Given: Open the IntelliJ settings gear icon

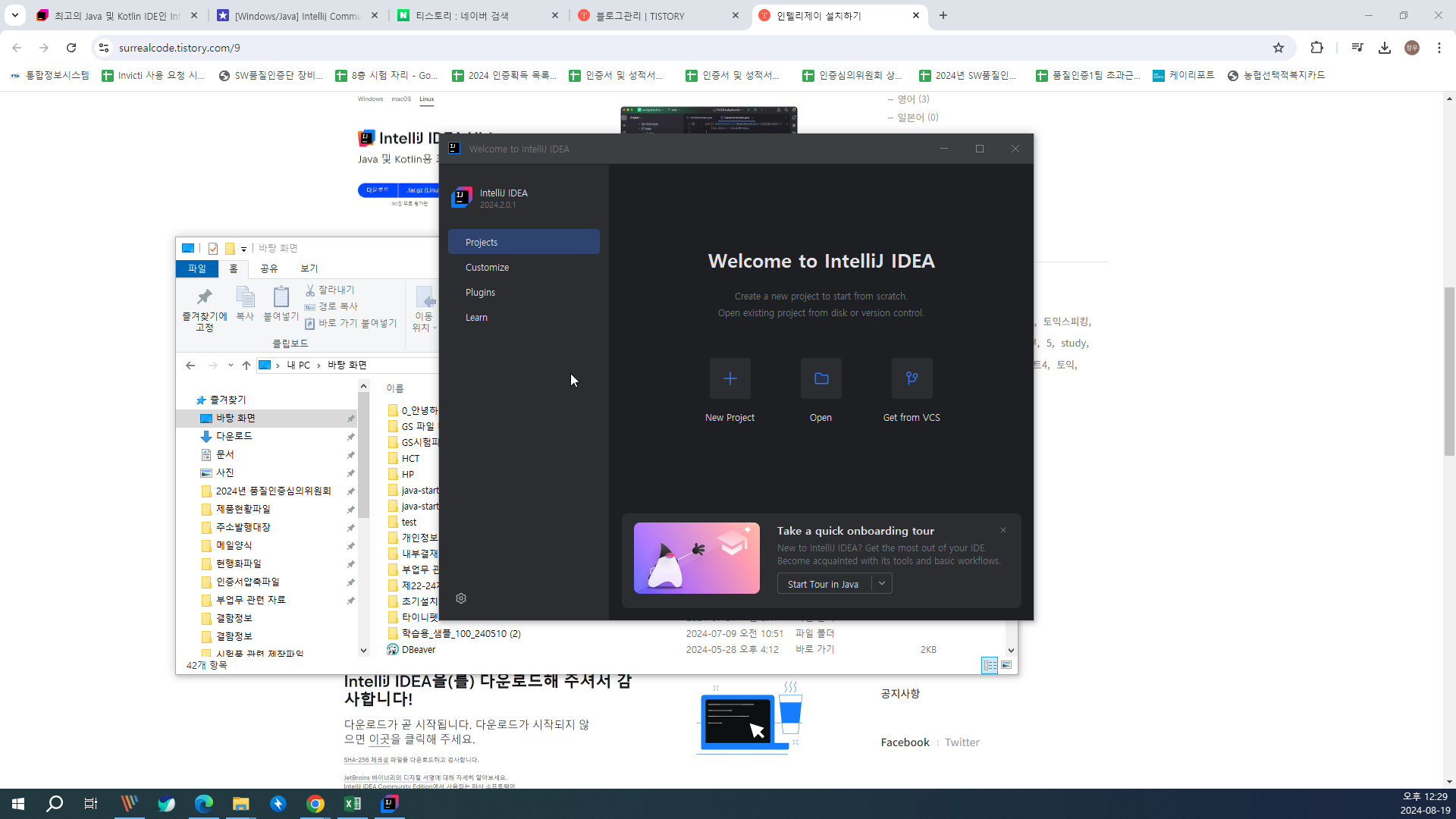Looking at the screenshot, I should (461, 598).
